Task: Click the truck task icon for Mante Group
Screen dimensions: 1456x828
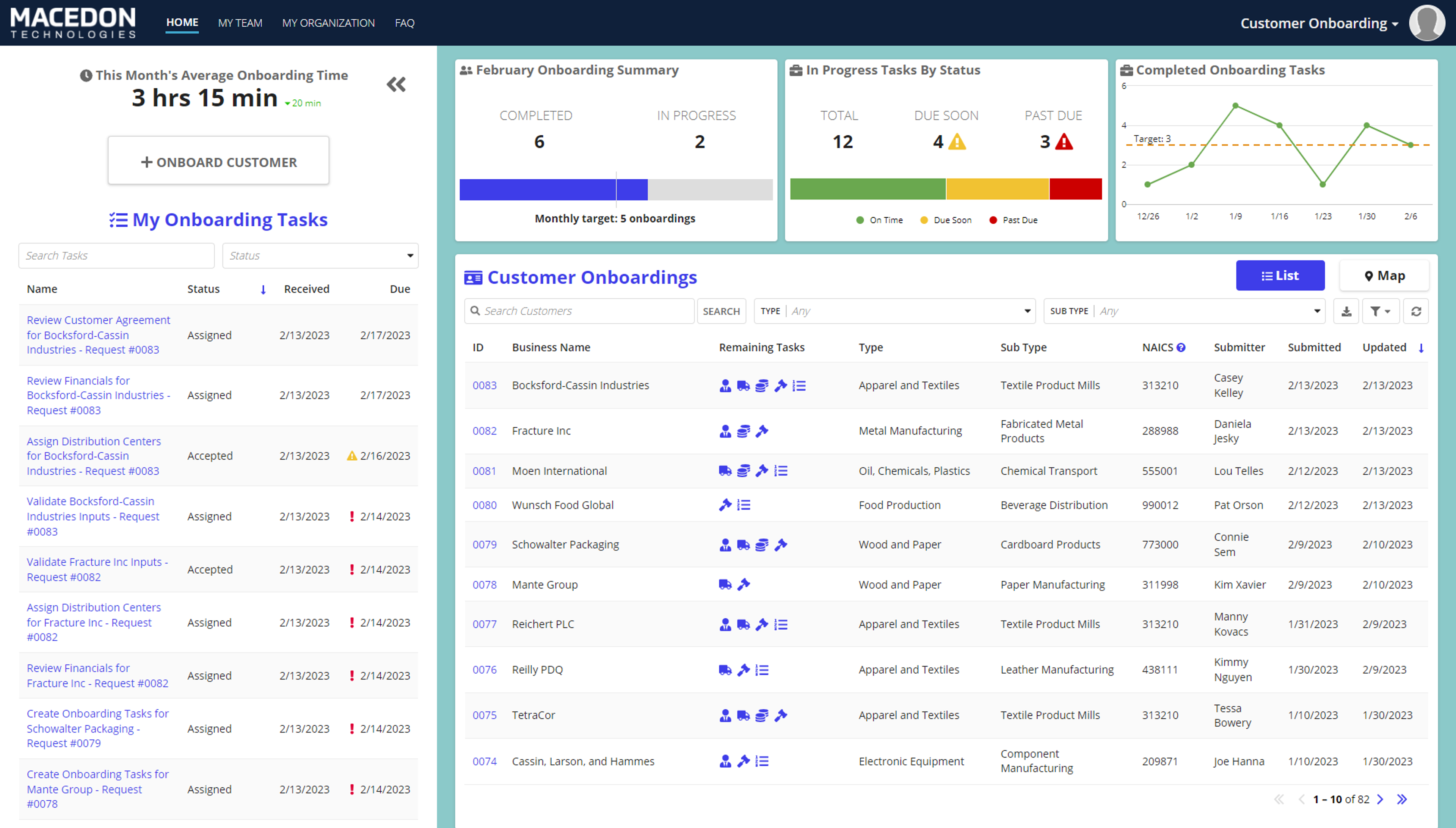Action: 725,585
